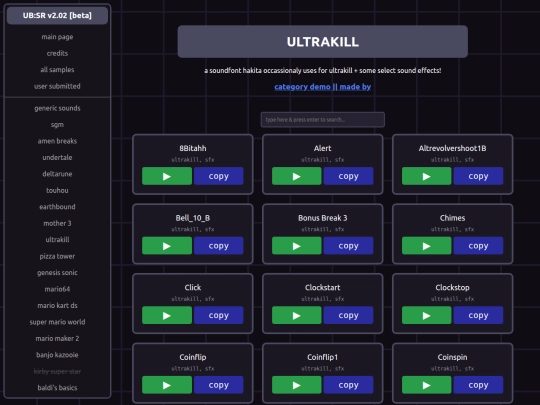Select generic sounds category
Screen dimensions: 540x405
click(x=57, y=108)
